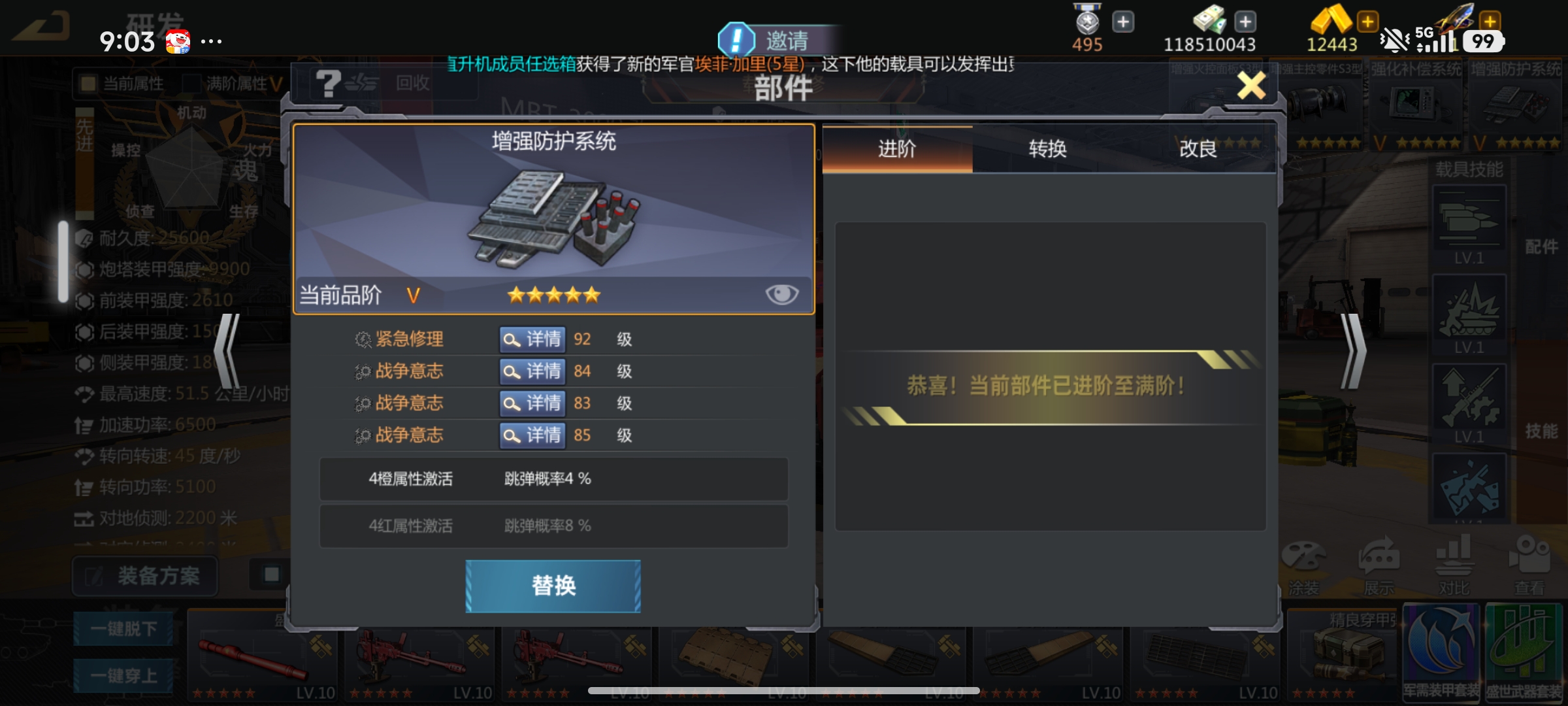
Task: Tap the blue exclamation 邀请 icon
Action: click(736, 40)
